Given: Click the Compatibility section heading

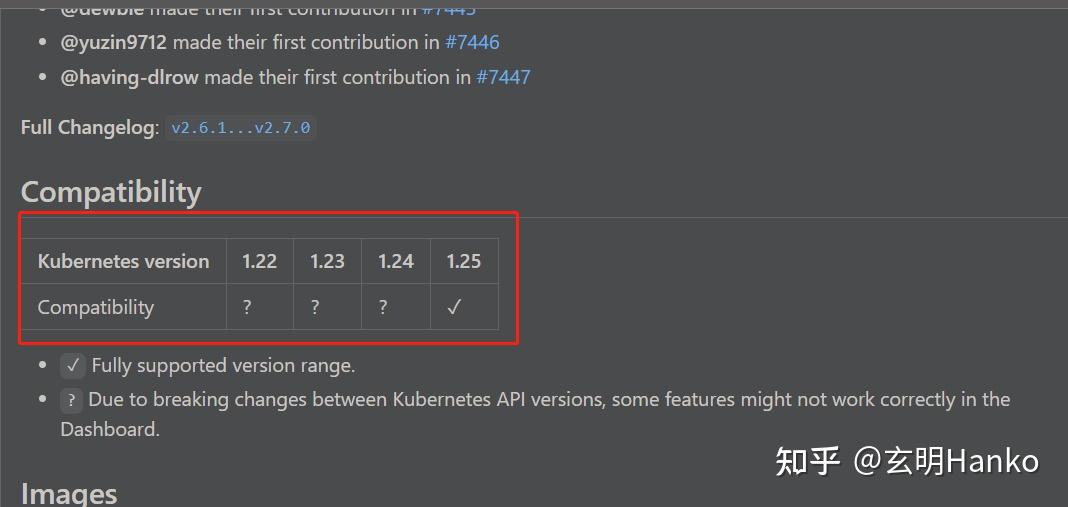Looking at the screenshot, I should (x=111, y=192).
